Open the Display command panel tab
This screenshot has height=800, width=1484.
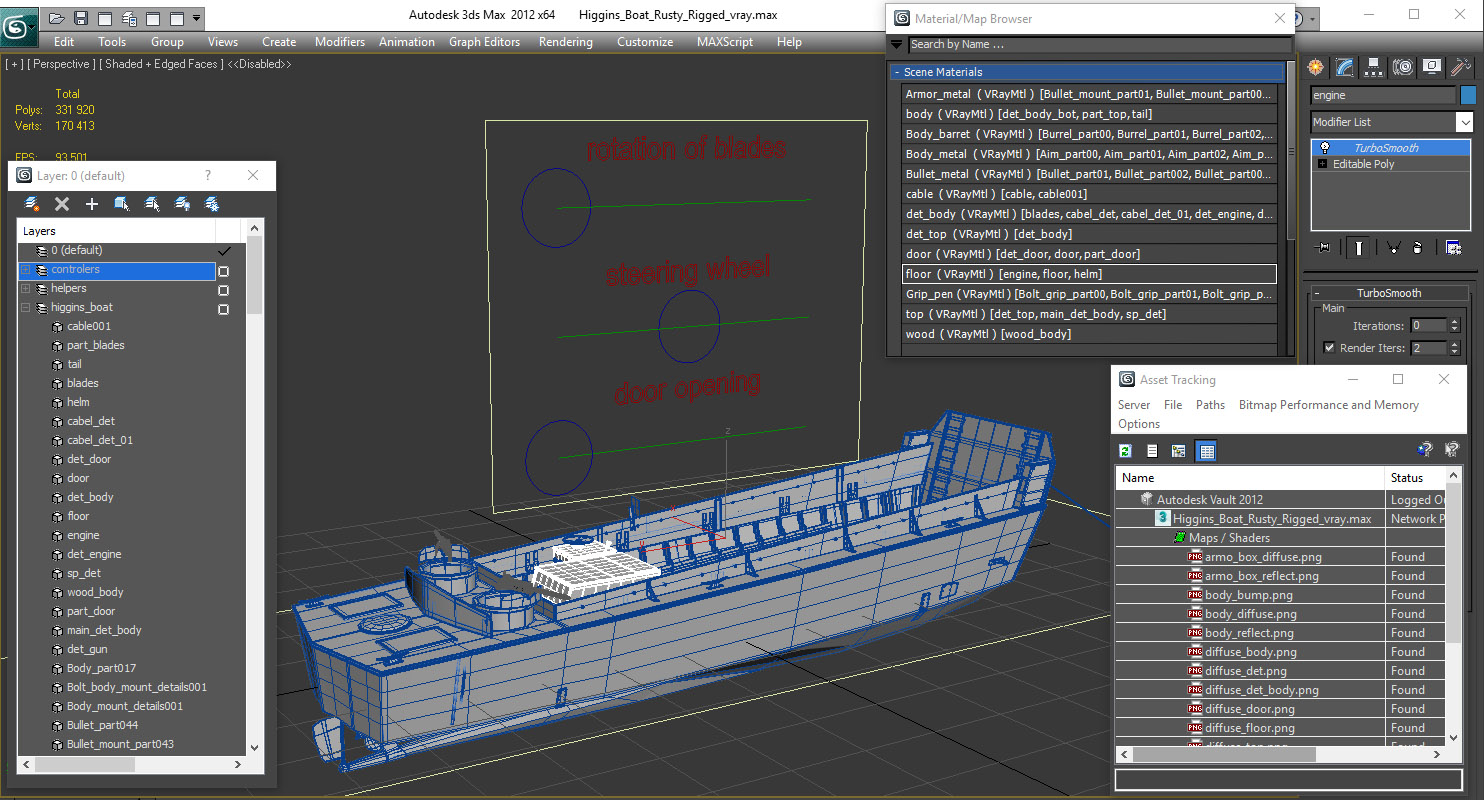1432,67
